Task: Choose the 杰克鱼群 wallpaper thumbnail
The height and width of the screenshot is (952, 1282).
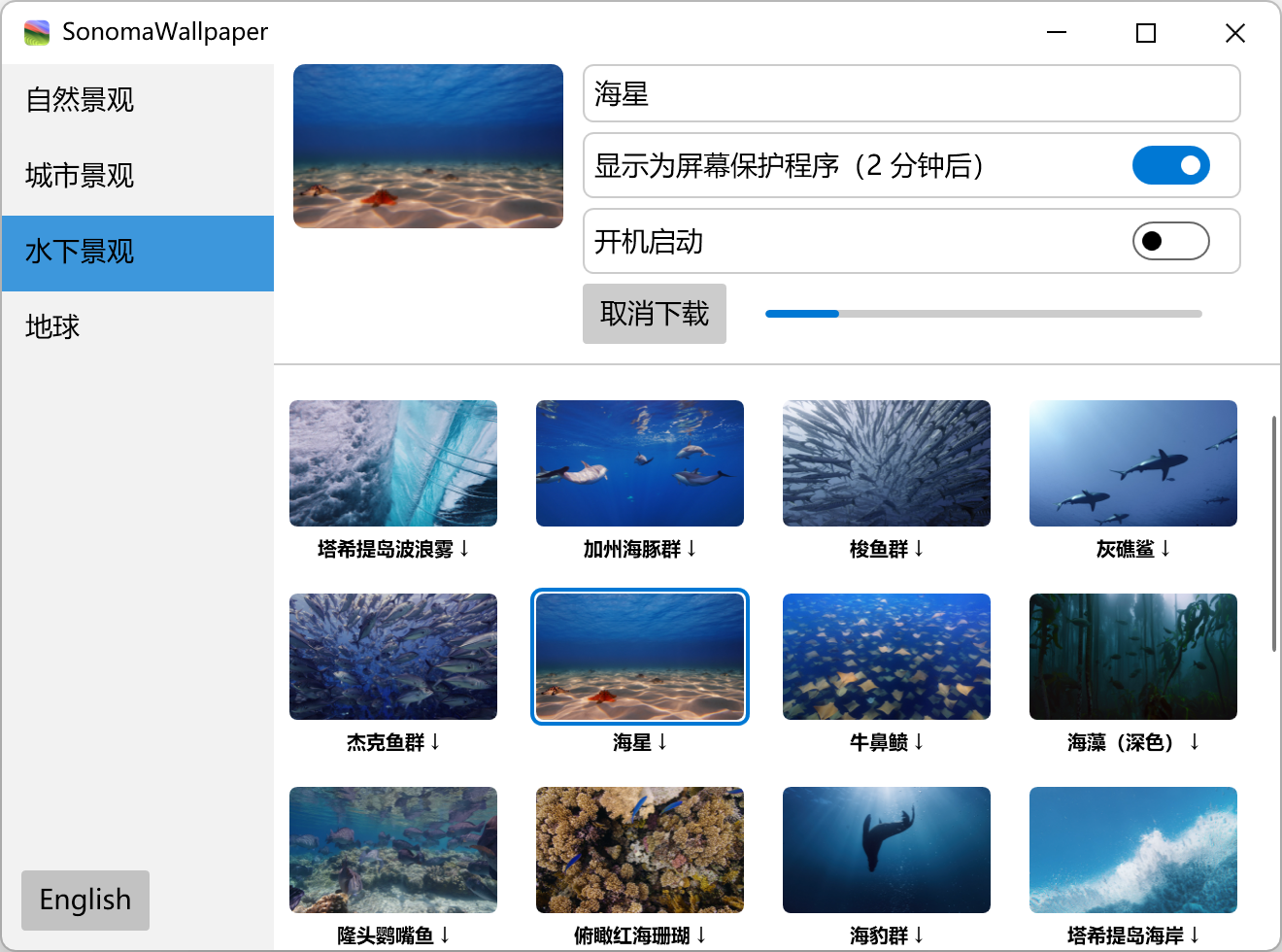Action: pos(393,657)
